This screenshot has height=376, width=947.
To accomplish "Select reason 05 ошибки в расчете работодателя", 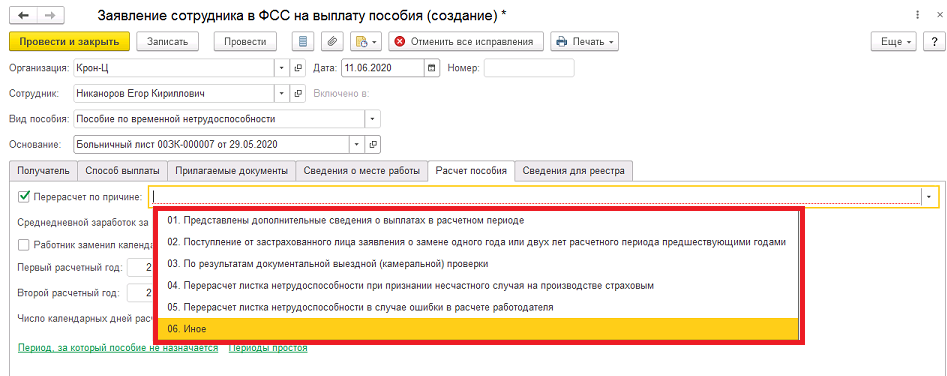I will (478, 307).
